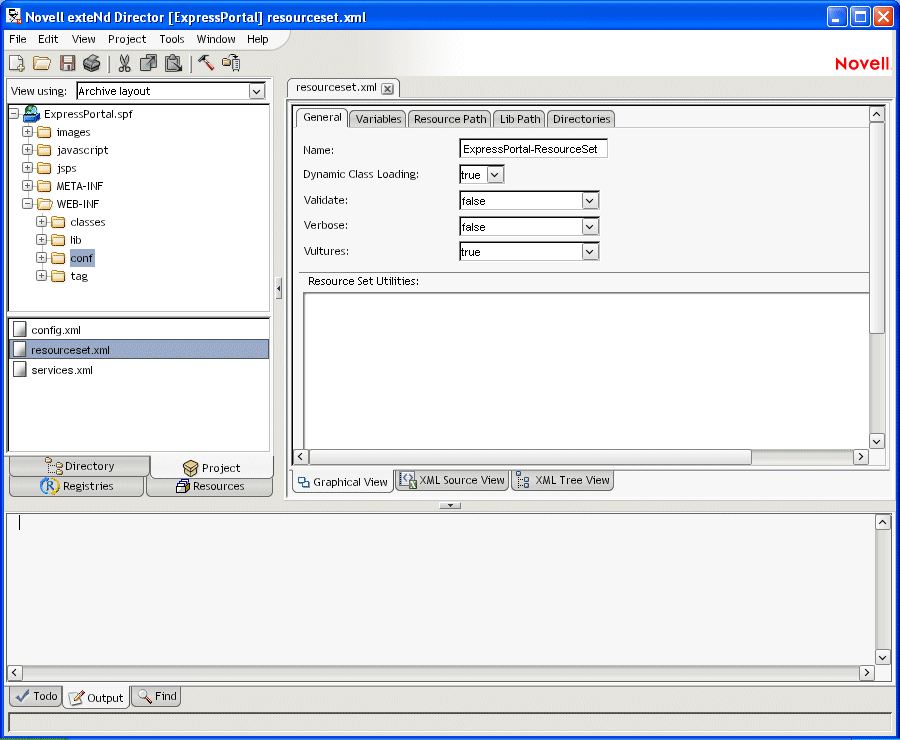
Task: Select config.xml in the file list
Action: coord(56,330)
